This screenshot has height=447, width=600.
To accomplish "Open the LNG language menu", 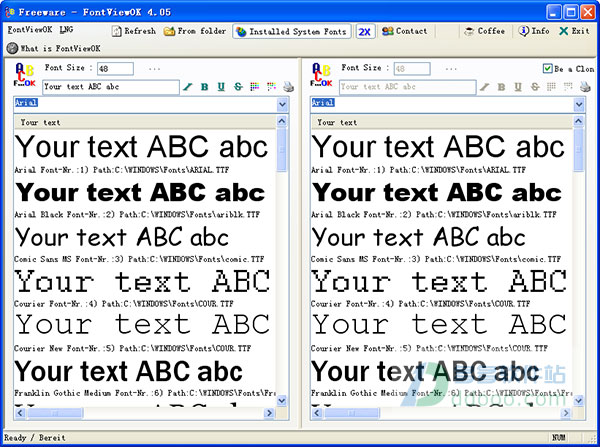I will click(x=66, y=29).
